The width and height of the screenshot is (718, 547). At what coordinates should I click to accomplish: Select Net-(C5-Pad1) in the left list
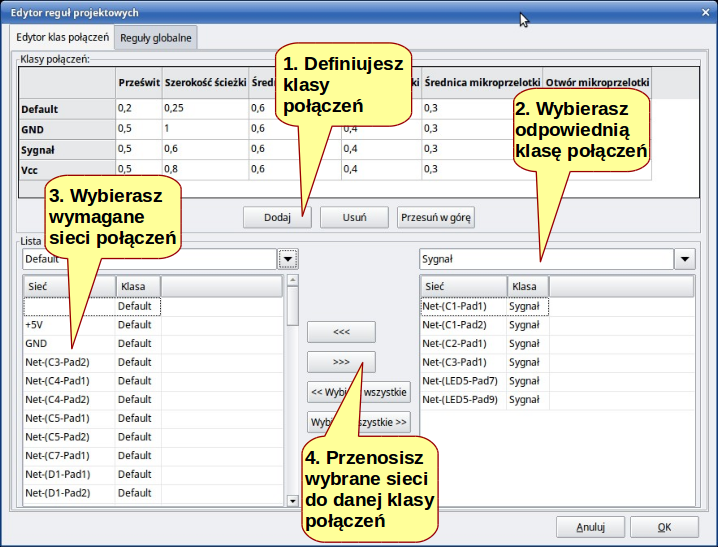153,419
